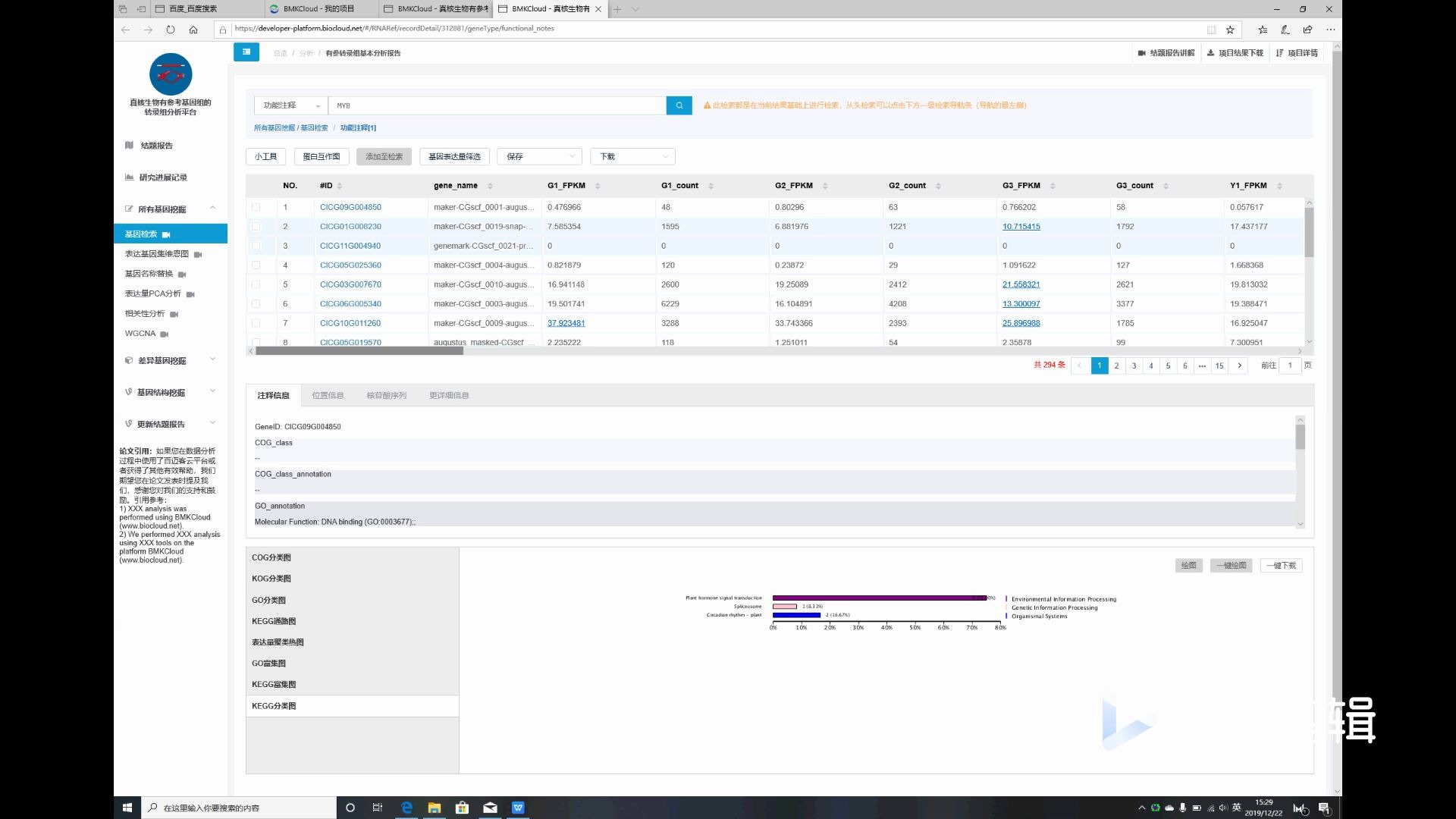
Task: Click video icon beside 基因检索
Action: tap(166, 234)
